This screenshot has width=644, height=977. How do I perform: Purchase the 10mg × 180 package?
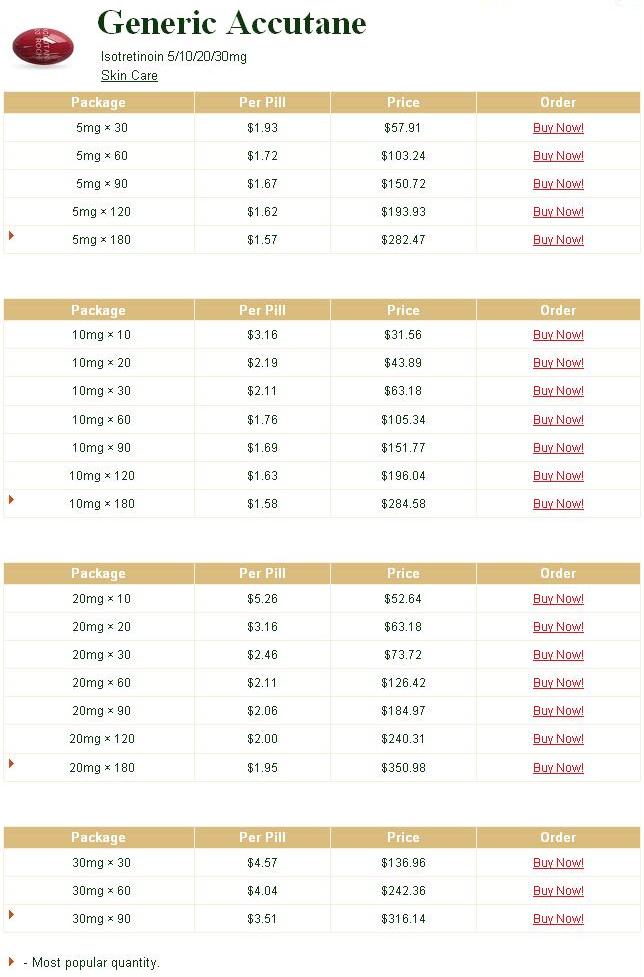(558, 504)
